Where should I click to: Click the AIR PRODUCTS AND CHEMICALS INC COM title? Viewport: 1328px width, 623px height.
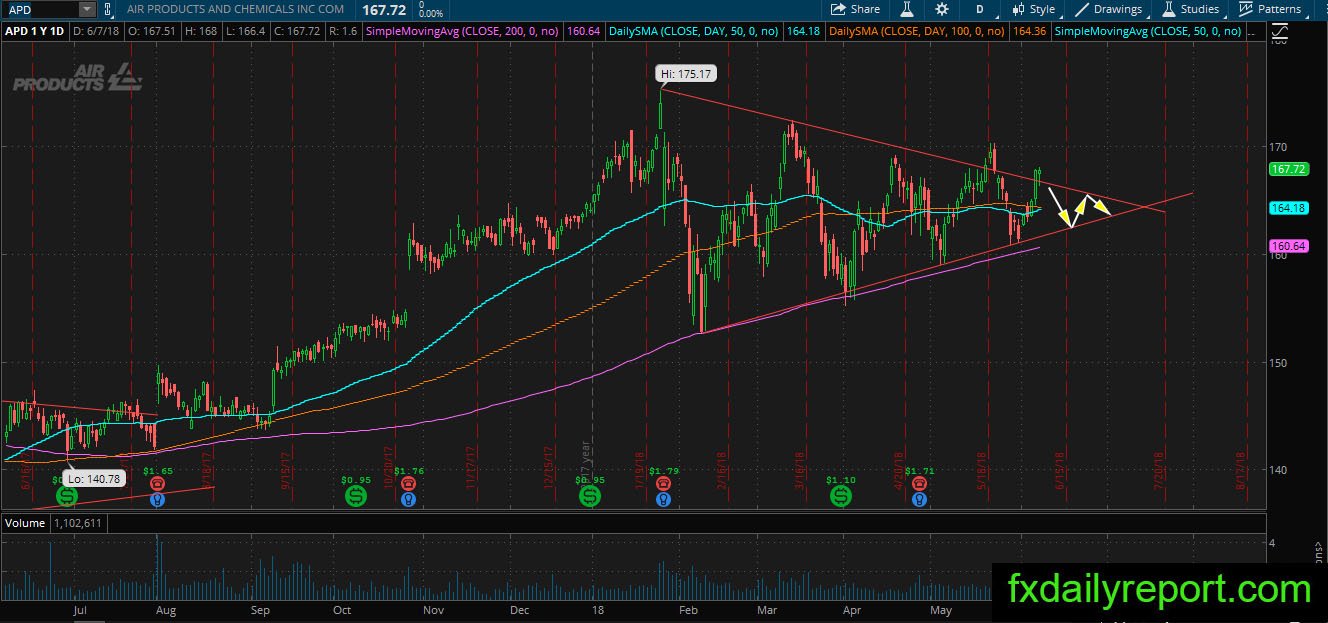[235, 9]
